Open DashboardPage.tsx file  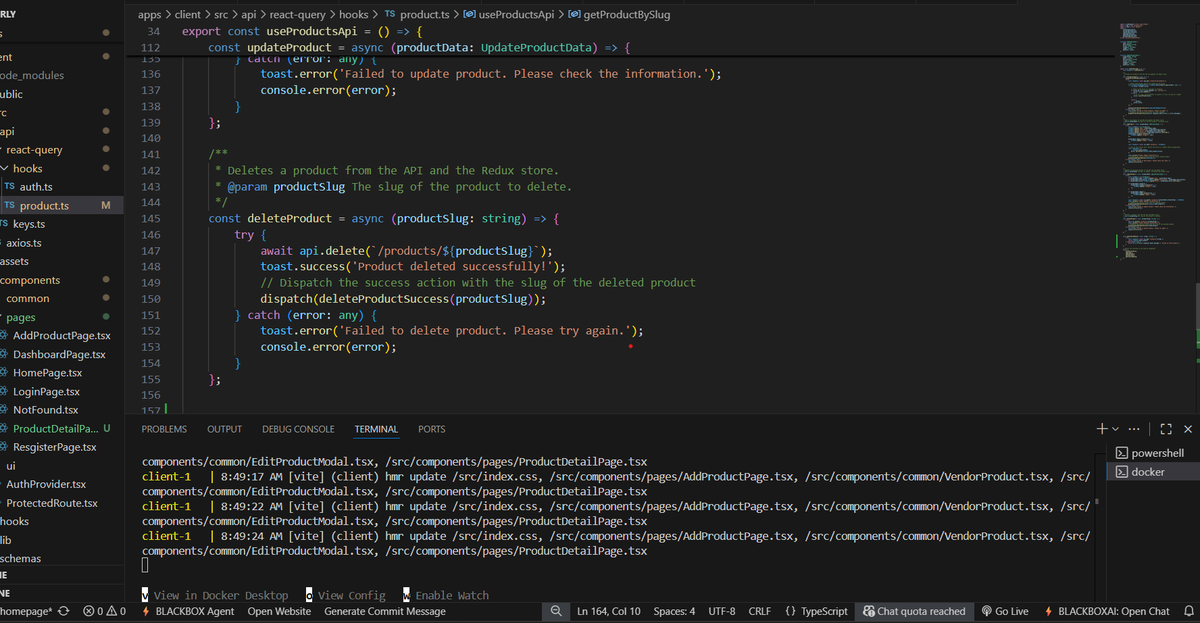tap(59, 354)
